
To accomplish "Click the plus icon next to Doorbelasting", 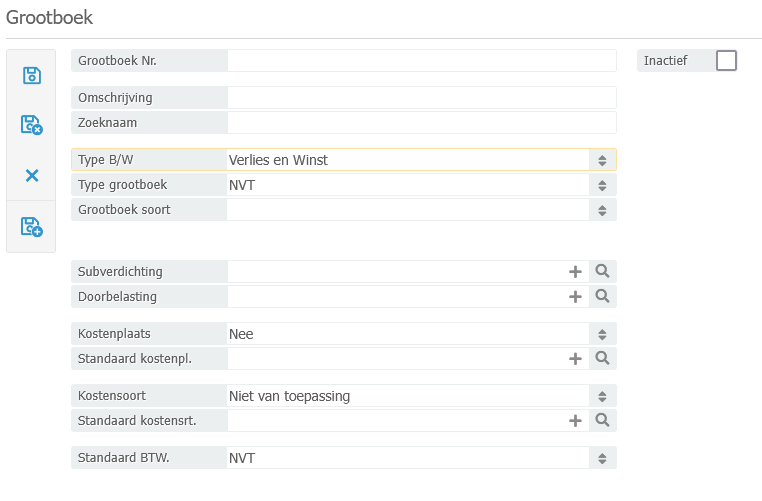I will (x=575, y=297).
